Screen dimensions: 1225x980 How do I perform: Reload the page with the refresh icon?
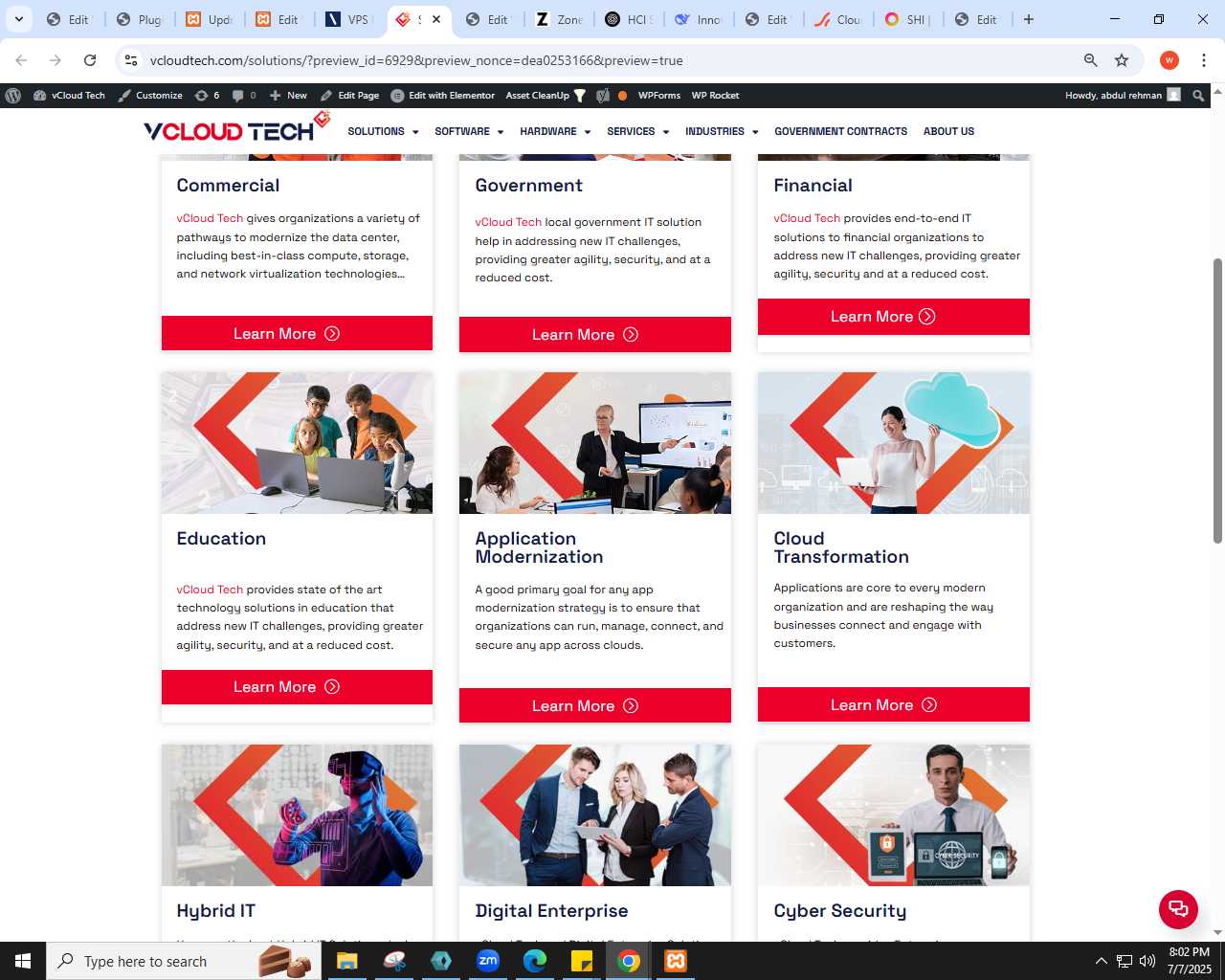pyautogui.click(x=90, y=60)
